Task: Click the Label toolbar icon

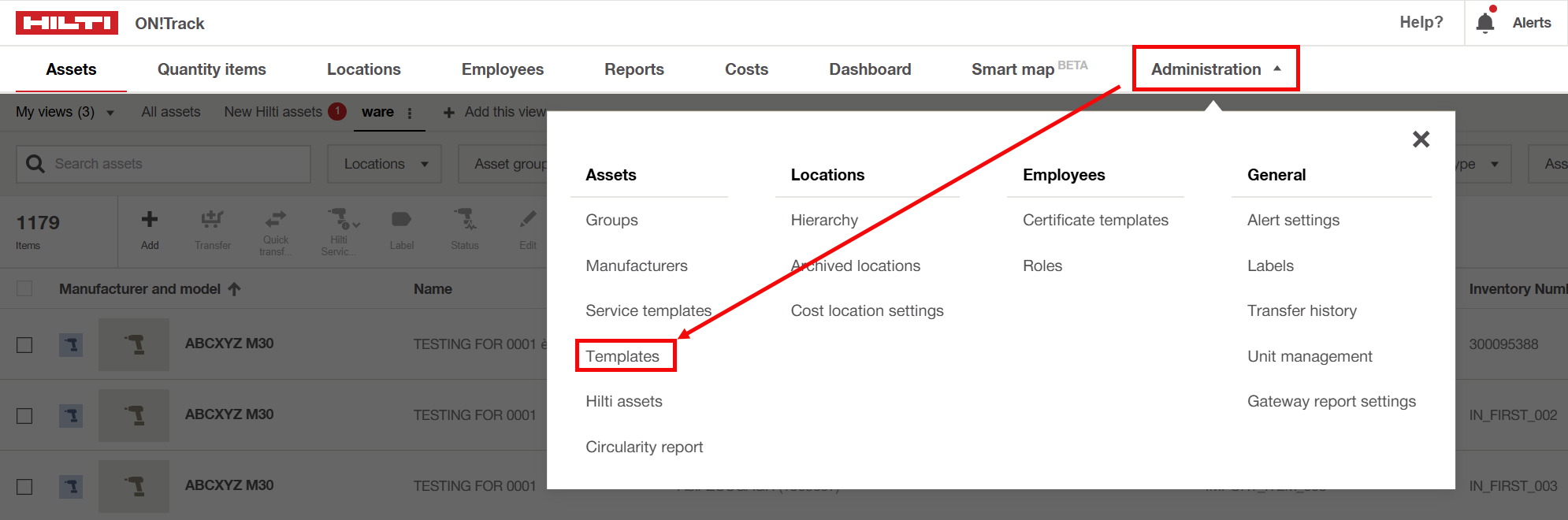Action: tap(401, 220)
